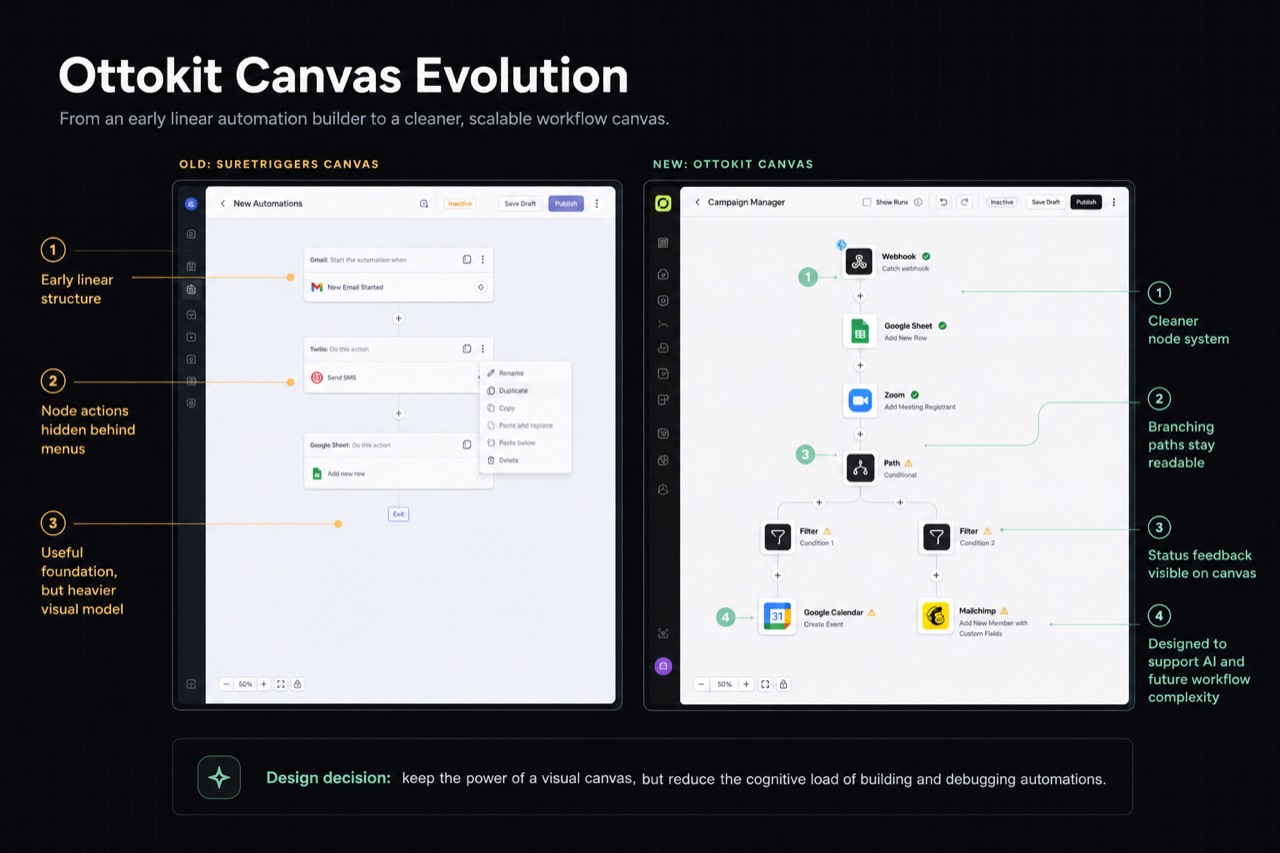Redo the change in Ottokit canvas
The width and height of the screenshot is (1280, 853).
(964, 202)
